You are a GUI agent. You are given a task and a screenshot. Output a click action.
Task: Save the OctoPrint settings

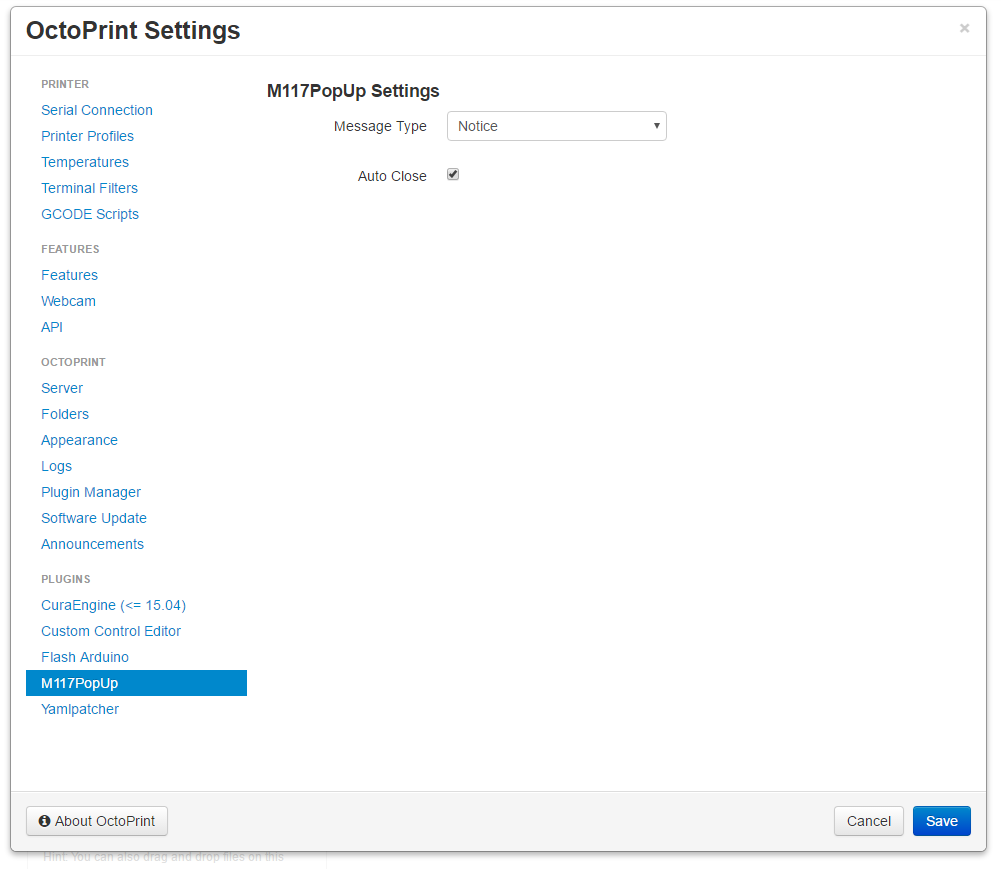coord(941,821)
